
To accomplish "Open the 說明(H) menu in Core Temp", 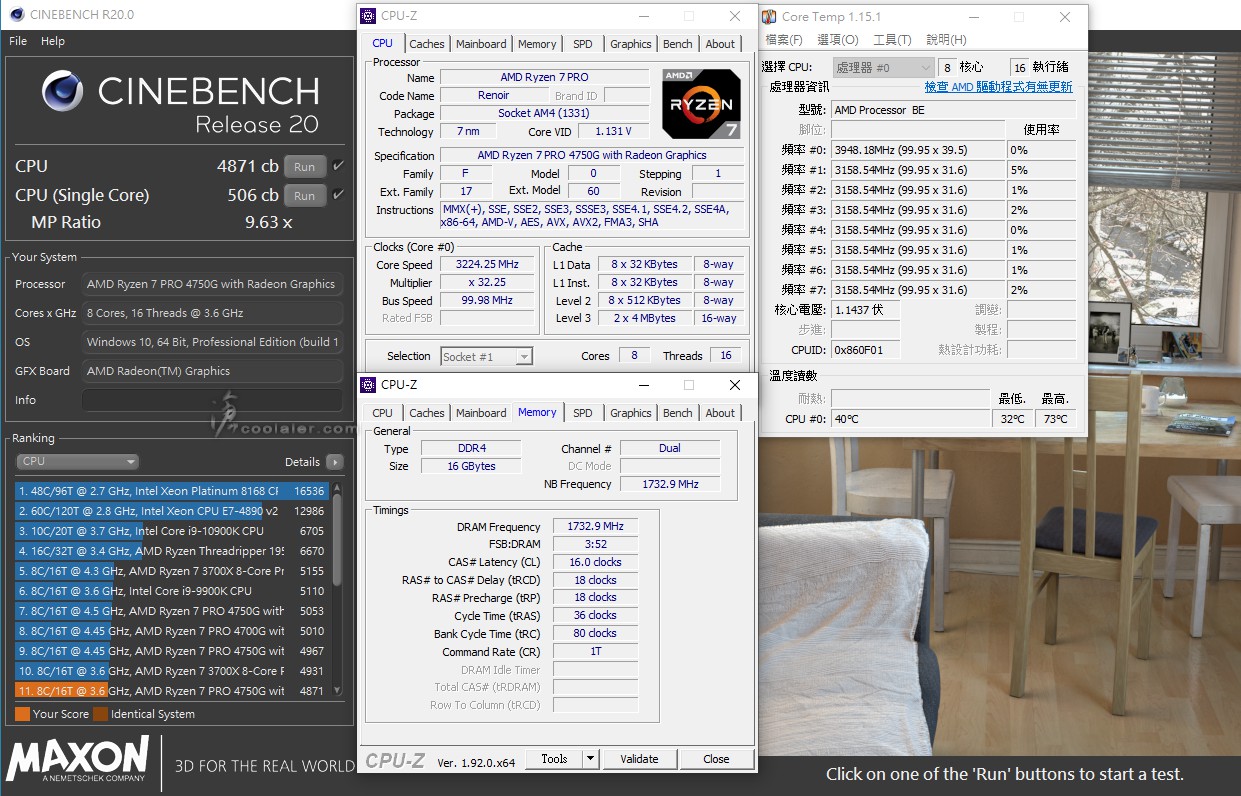I will pos(946,40).
